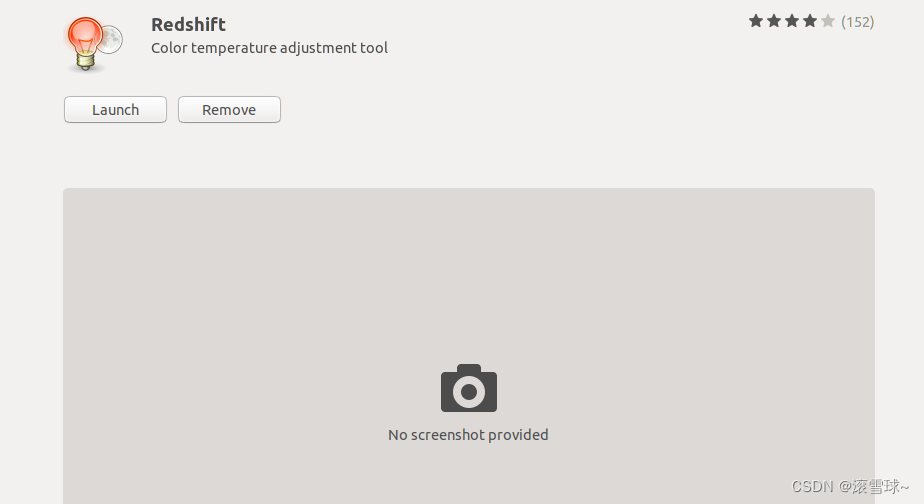
Task: Launch the Redshift application
Action: tap(116, 110)
